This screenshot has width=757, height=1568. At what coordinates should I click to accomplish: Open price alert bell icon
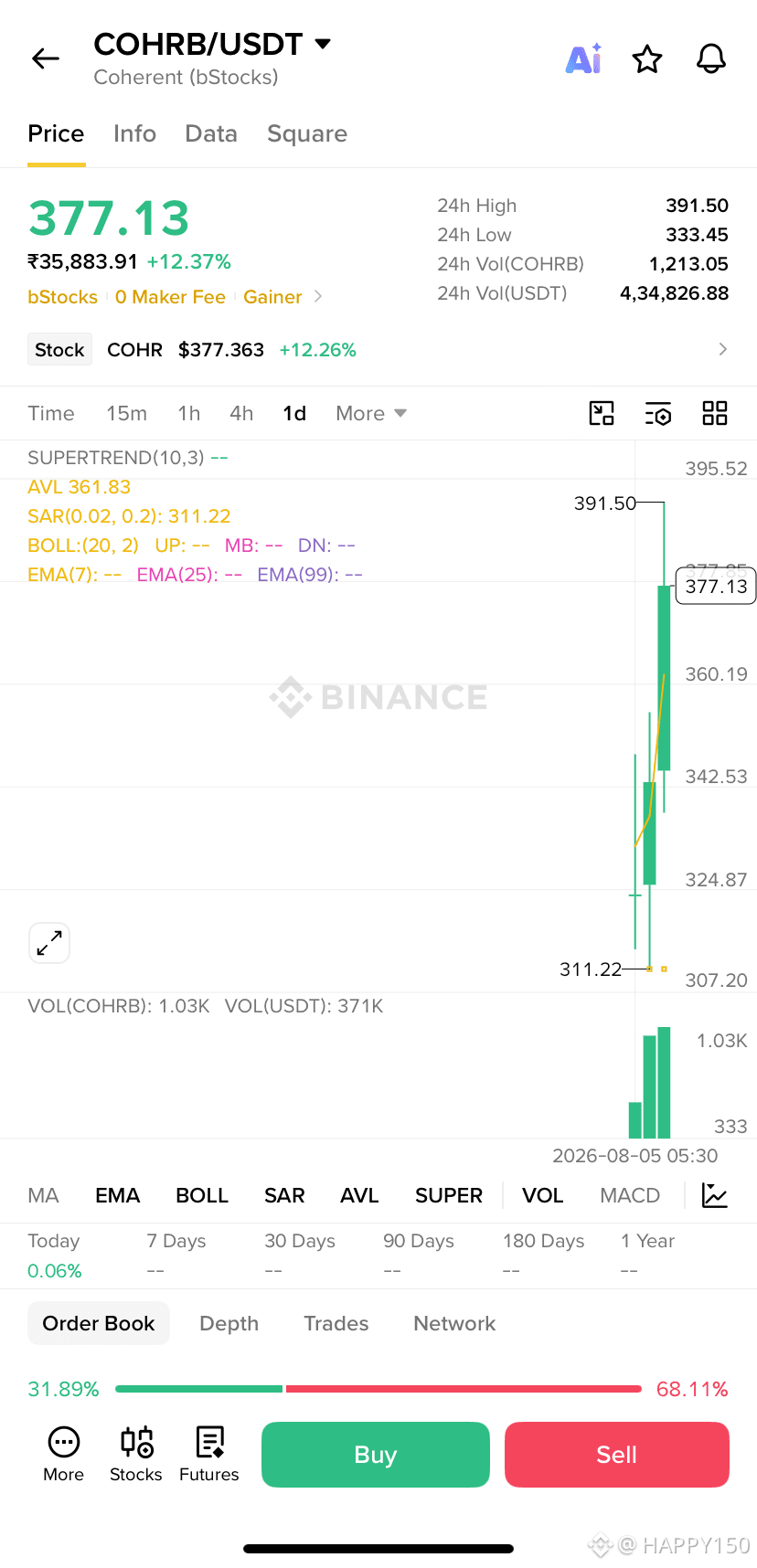point(711,59)
